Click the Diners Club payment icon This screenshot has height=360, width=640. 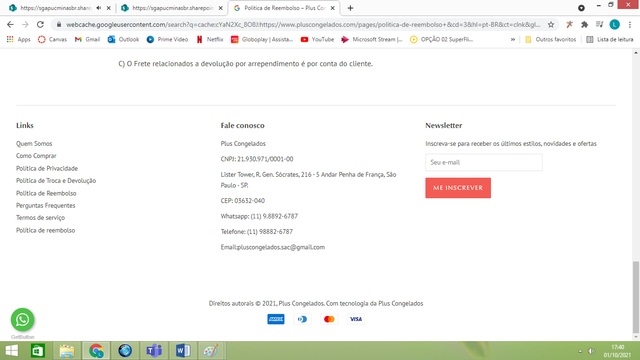click(x=302, y=319)
